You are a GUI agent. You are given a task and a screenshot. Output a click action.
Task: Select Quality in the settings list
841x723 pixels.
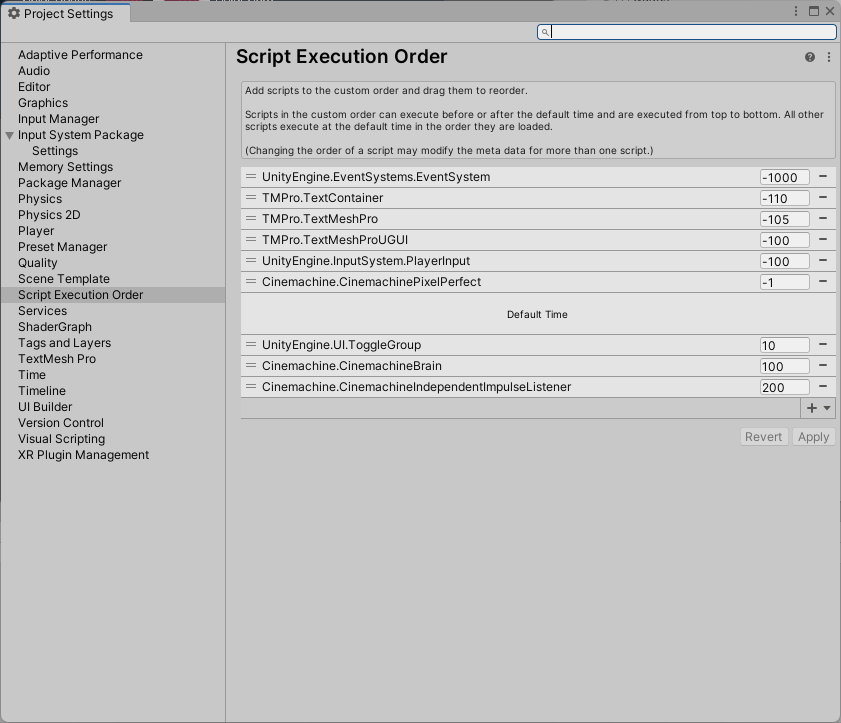click(x=38, y=263)
